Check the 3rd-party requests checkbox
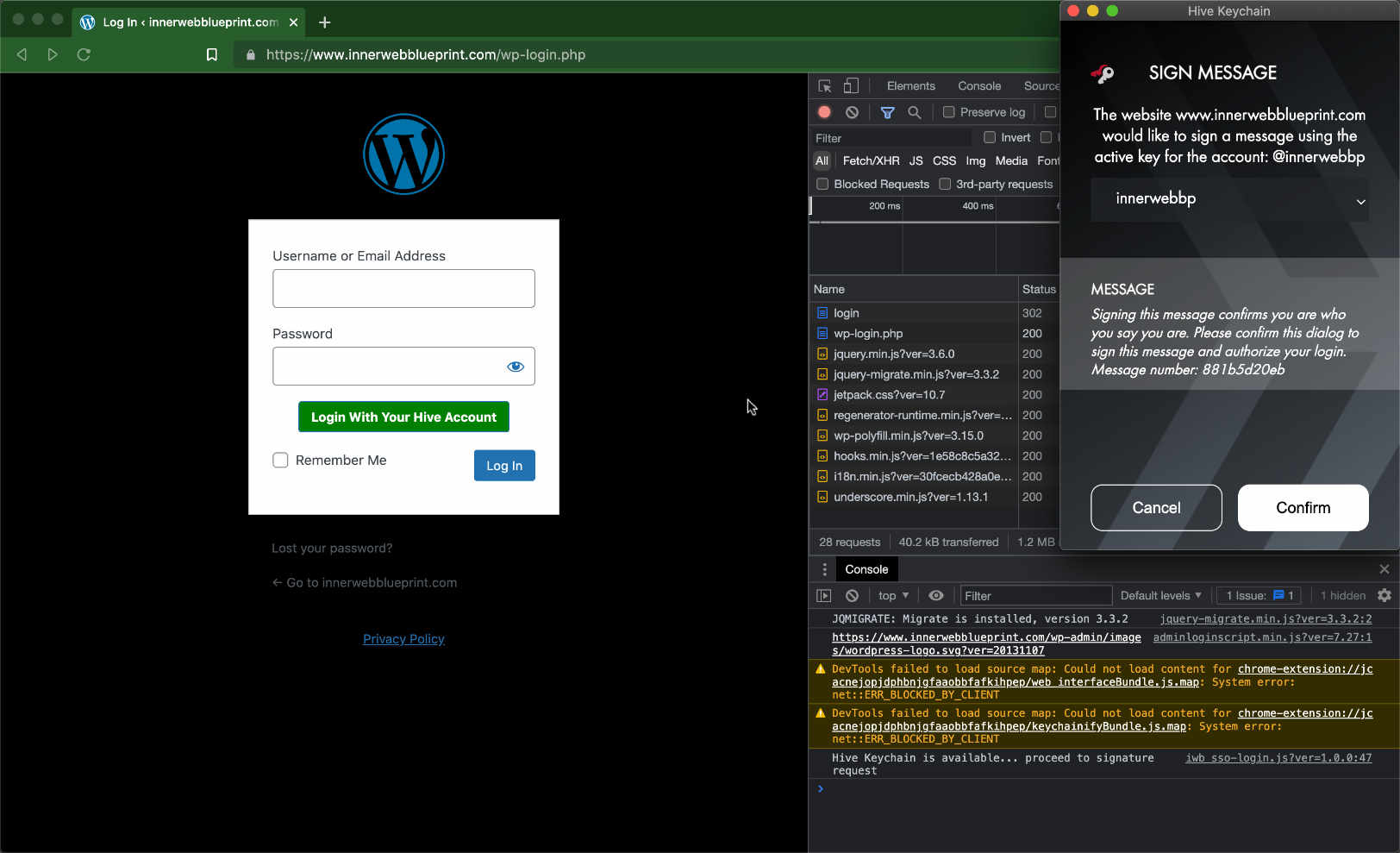Viewport: 1400px width, 853px height. click(x=945, y=184)
